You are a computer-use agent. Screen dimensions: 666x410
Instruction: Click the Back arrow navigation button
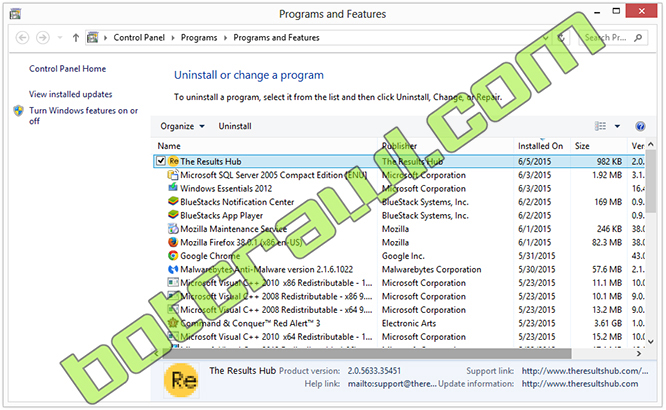(20, 38)
